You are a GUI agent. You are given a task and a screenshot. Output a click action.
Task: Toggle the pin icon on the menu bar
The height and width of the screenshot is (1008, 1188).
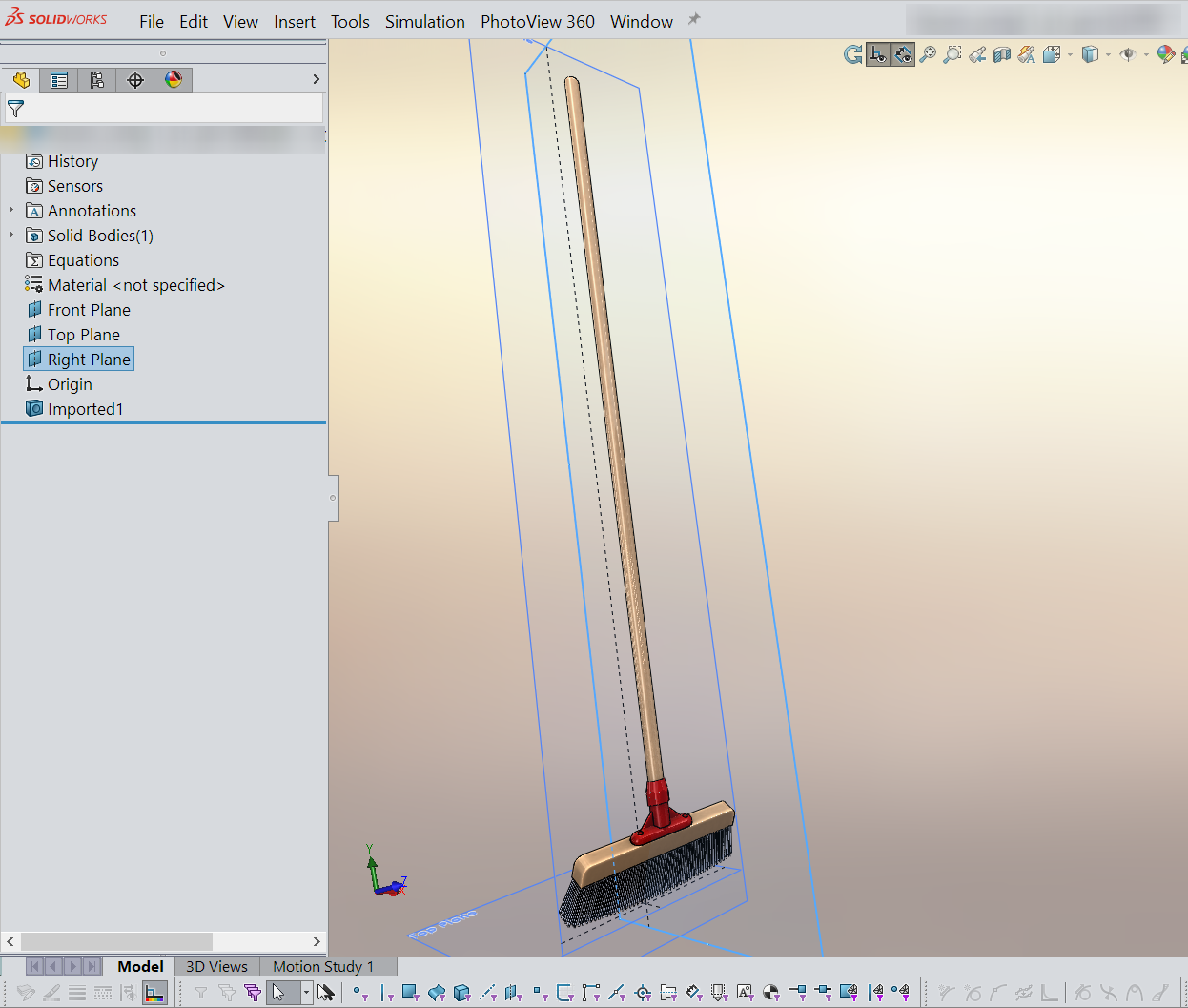[x=694, y=19]
